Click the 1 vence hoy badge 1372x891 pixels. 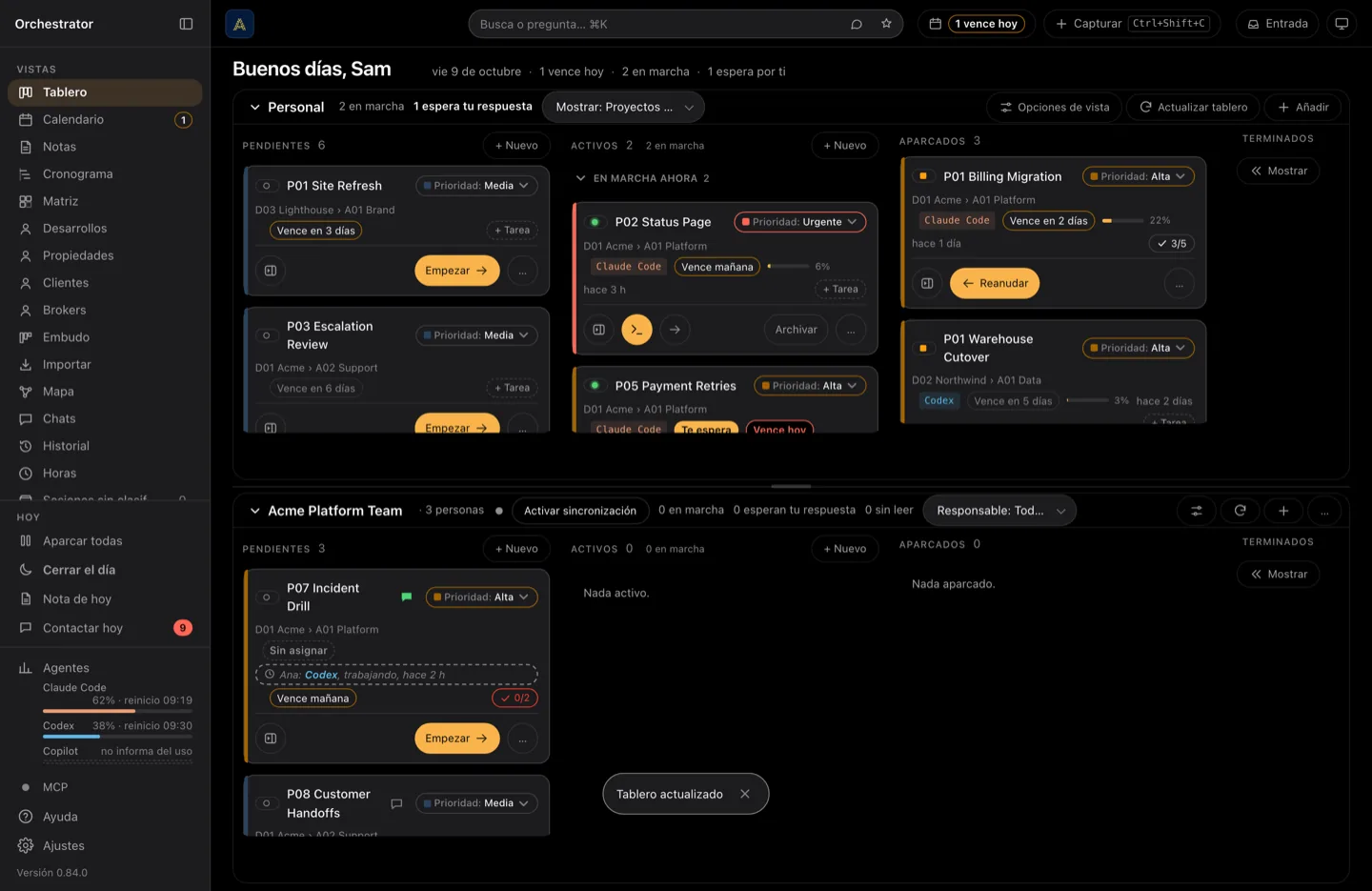pyautogui.click(x=986, y=24)
